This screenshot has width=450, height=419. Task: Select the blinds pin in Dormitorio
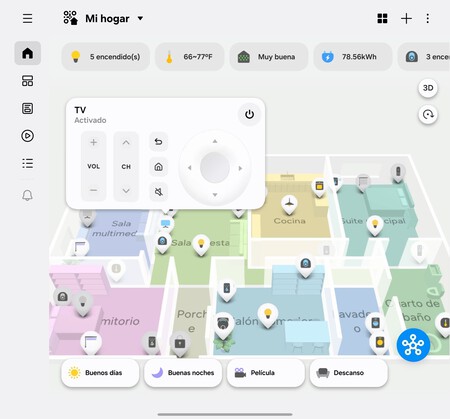click(x=91, y=342)
